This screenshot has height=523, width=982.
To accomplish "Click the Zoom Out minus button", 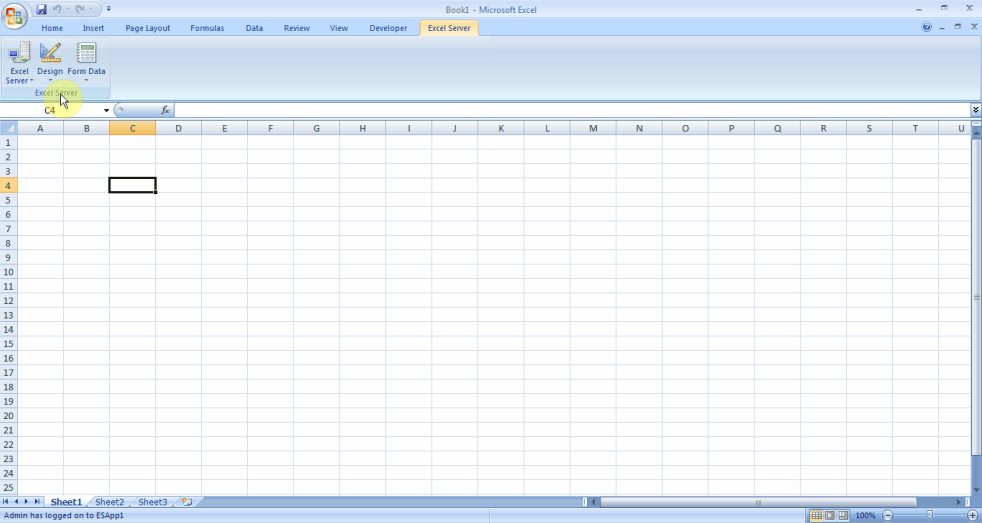I will (887, 515).
